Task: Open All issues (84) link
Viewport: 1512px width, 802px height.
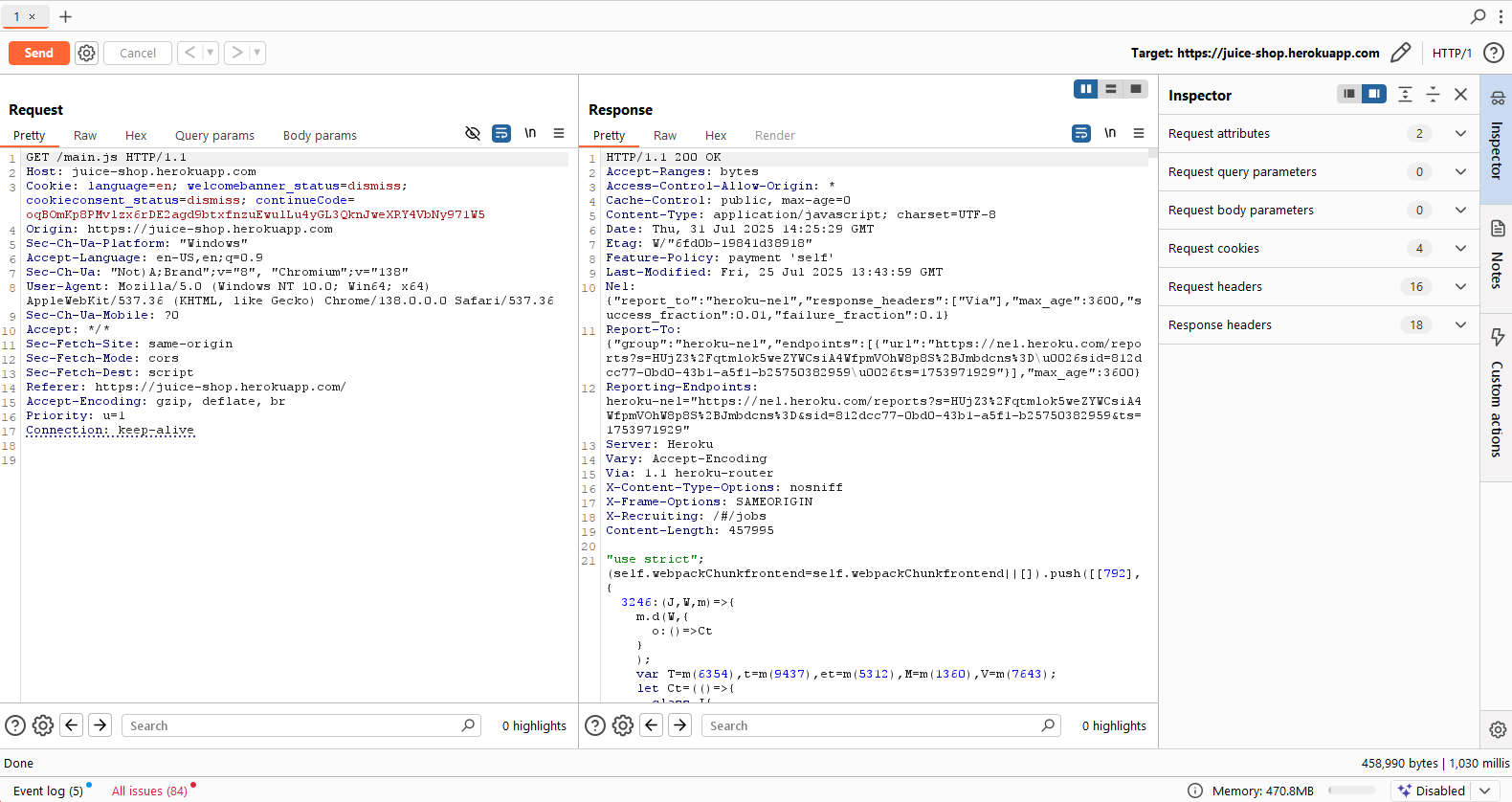Action: coord(149,791)
